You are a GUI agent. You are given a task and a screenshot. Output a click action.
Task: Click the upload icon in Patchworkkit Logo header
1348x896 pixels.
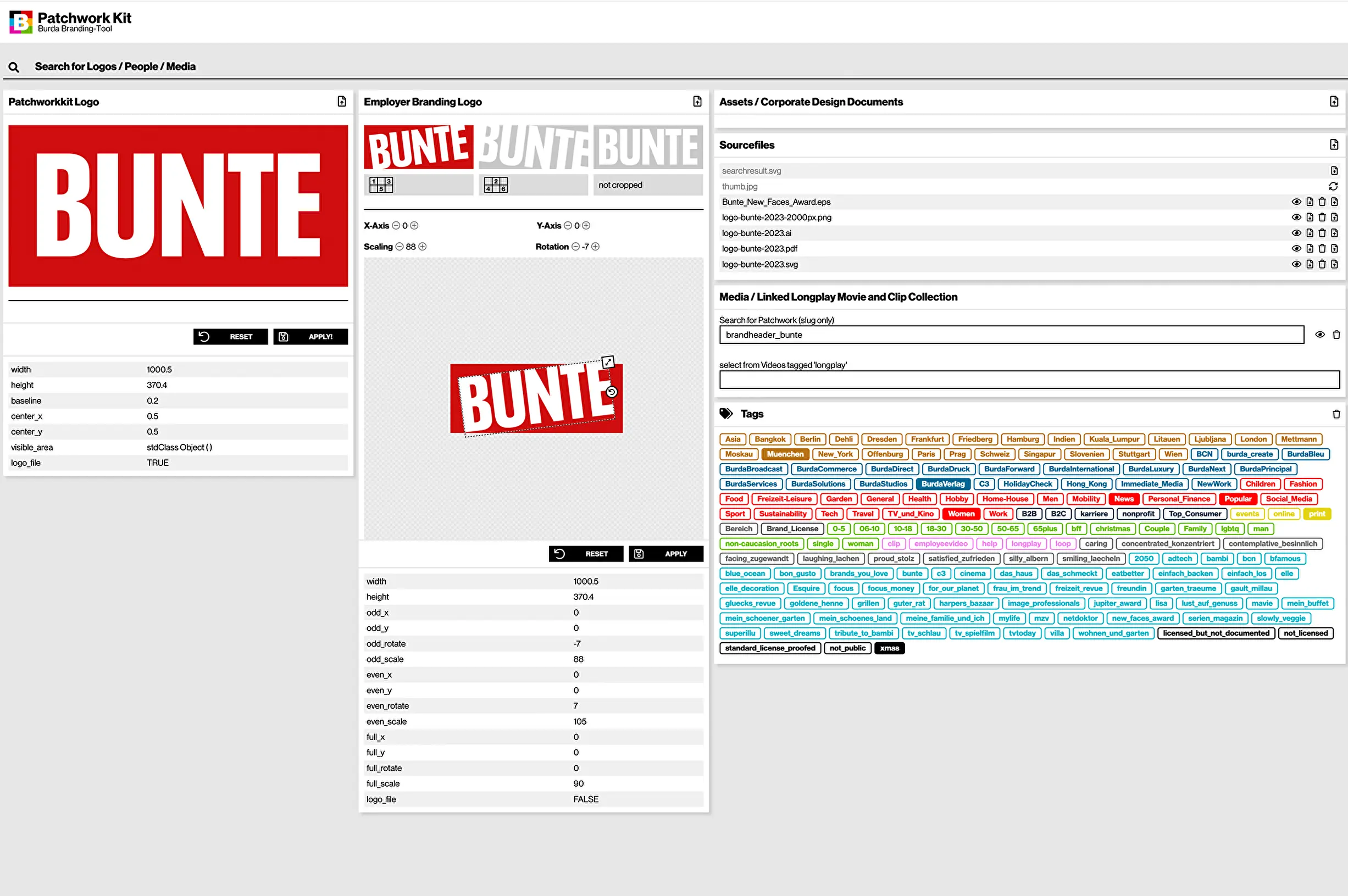pos(342,102)
